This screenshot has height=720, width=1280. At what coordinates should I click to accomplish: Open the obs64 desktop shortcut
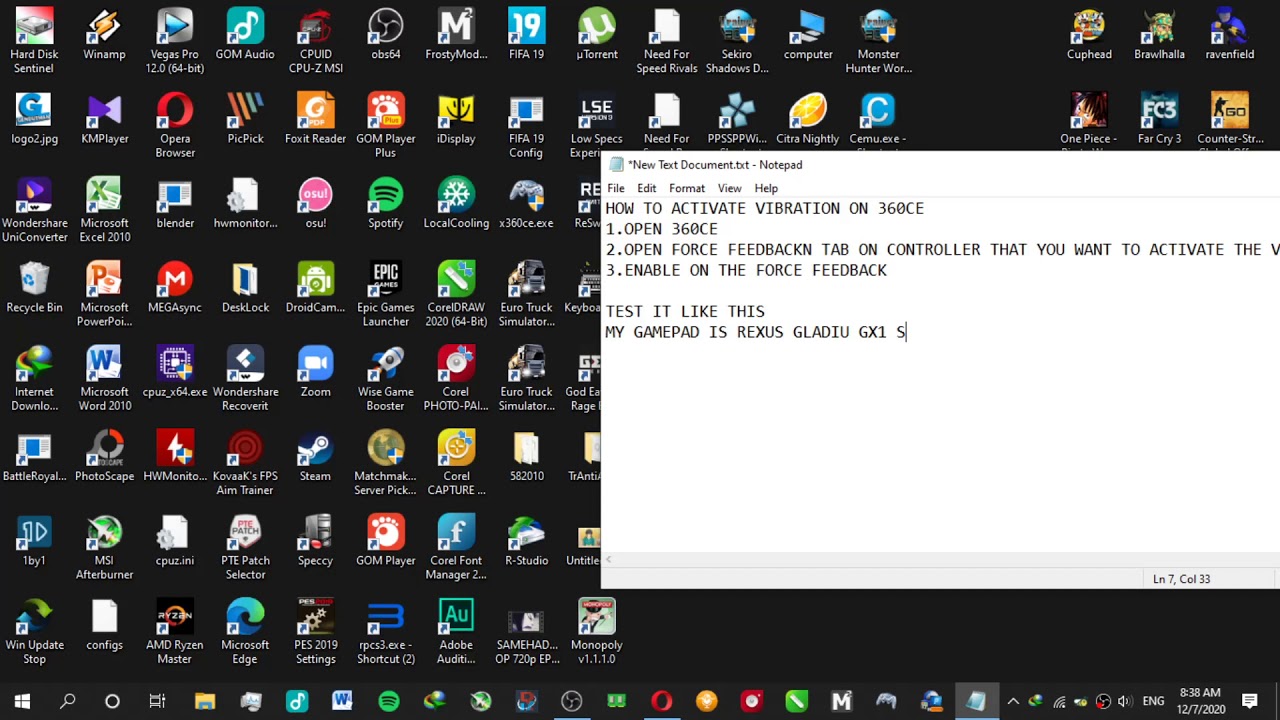pyautogui.click(x=386, y=35)
